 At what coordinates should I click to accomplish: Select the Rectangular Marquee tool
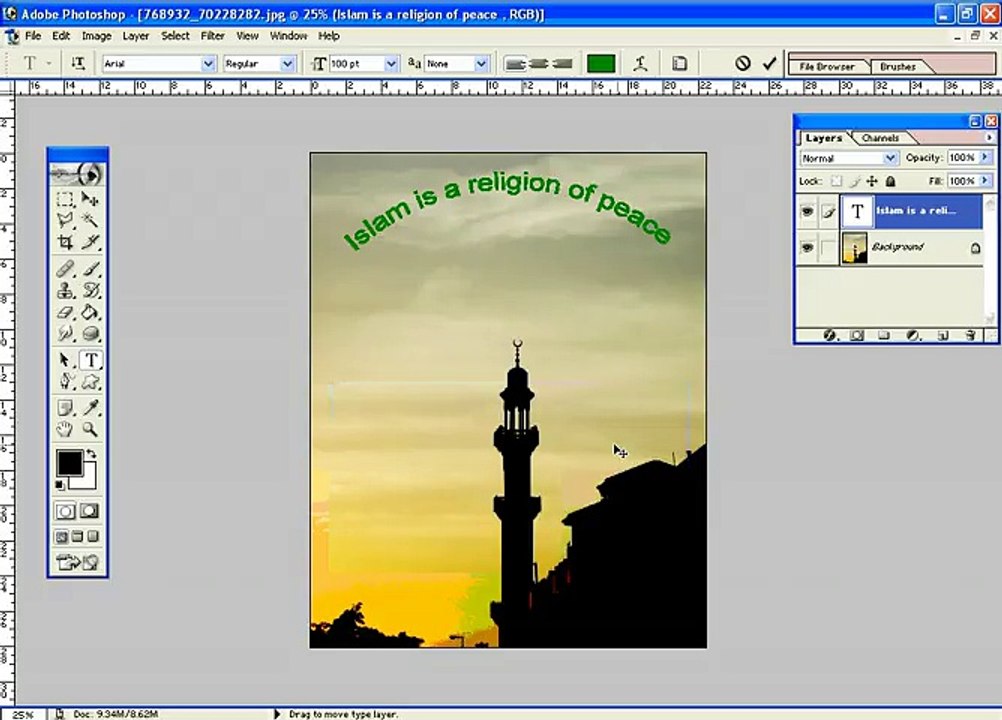(65, 199)
